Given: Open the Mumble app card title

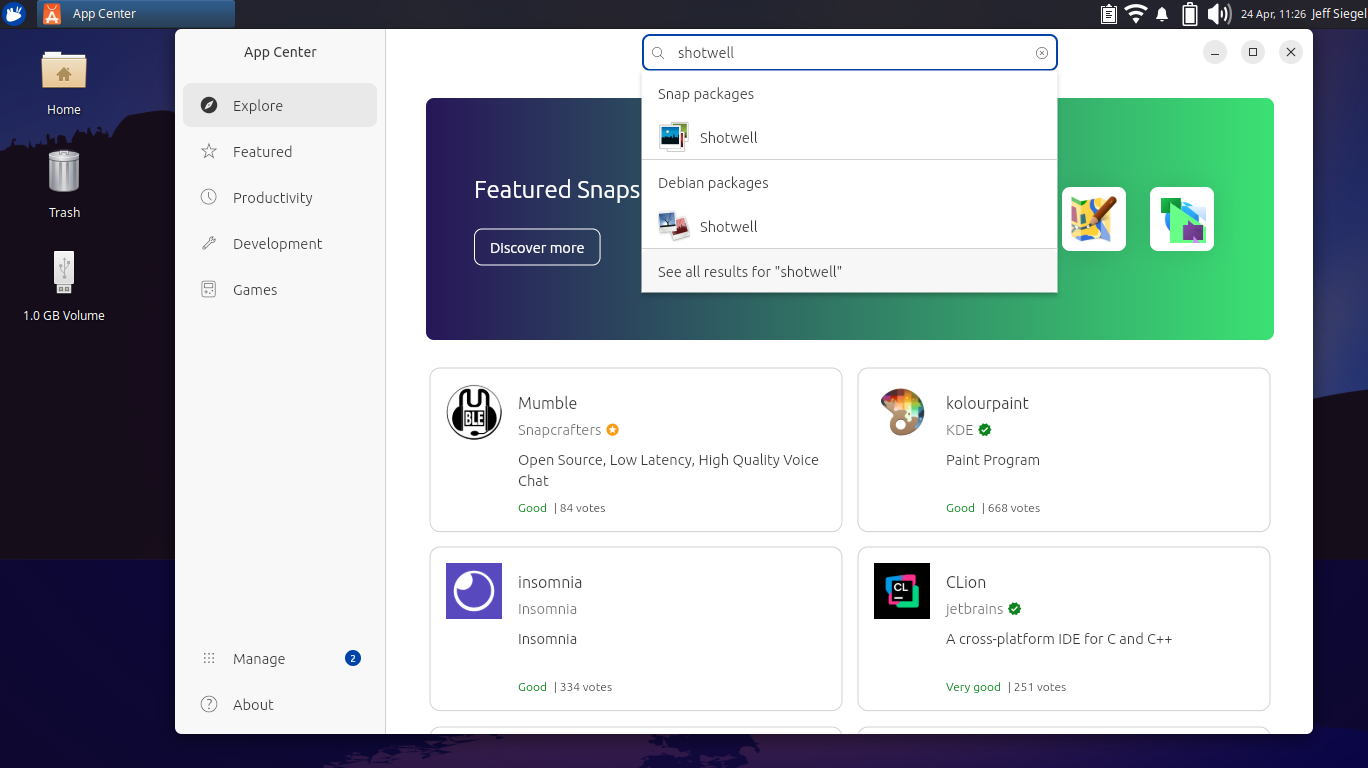Looking at the screenshot, I should (x=547, y=403).
